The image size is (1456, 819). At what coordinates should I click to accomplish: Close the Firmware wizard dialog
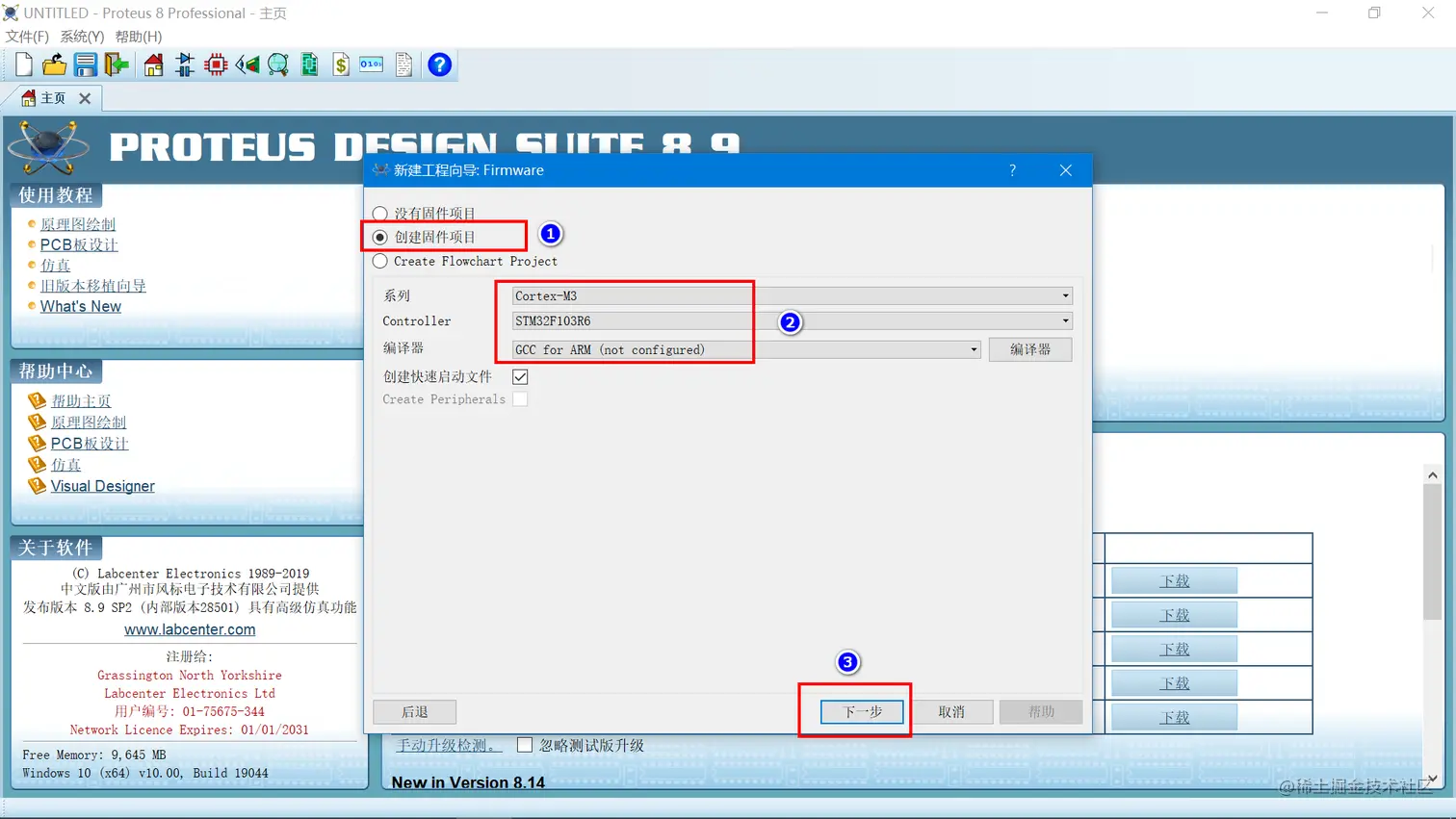point(1065,170)
